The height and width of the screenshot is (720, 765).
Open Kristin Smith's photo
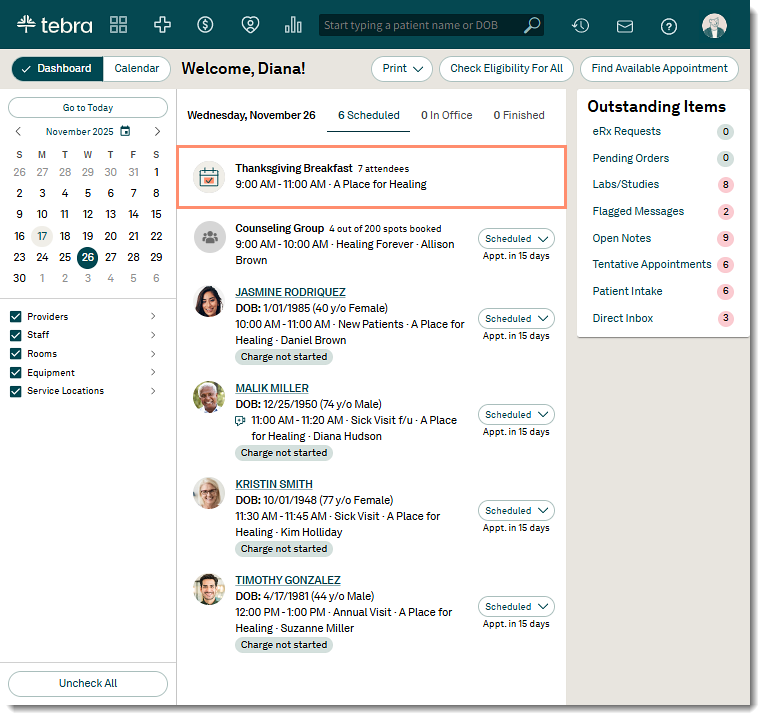209,493
